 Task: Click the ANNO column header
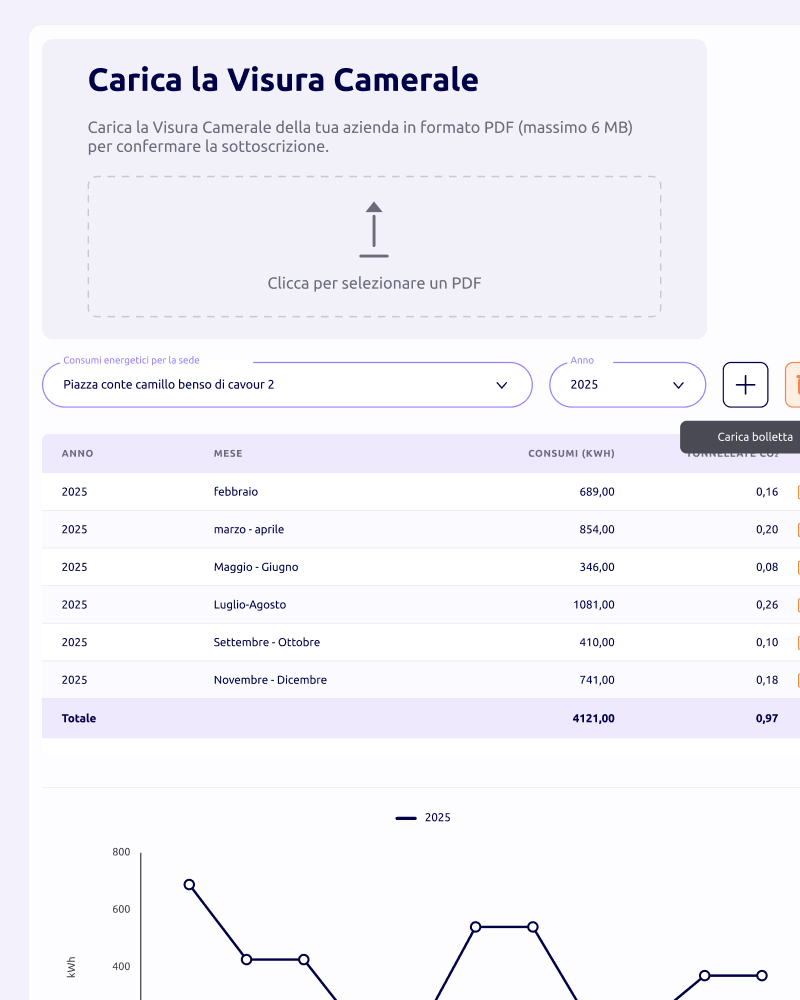click(77, 453)
